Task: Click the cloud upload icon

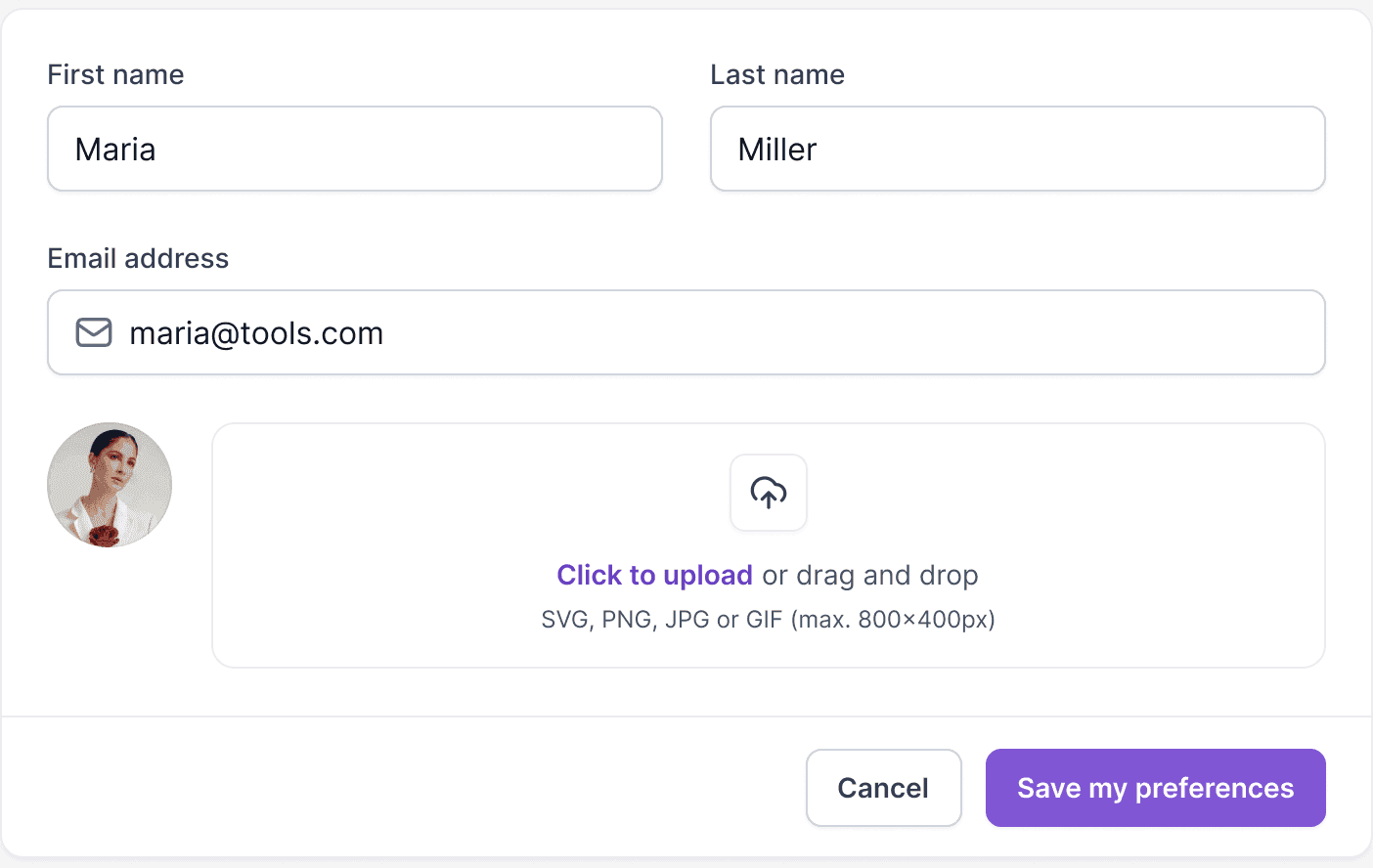Action: click(x=769, y=493)
